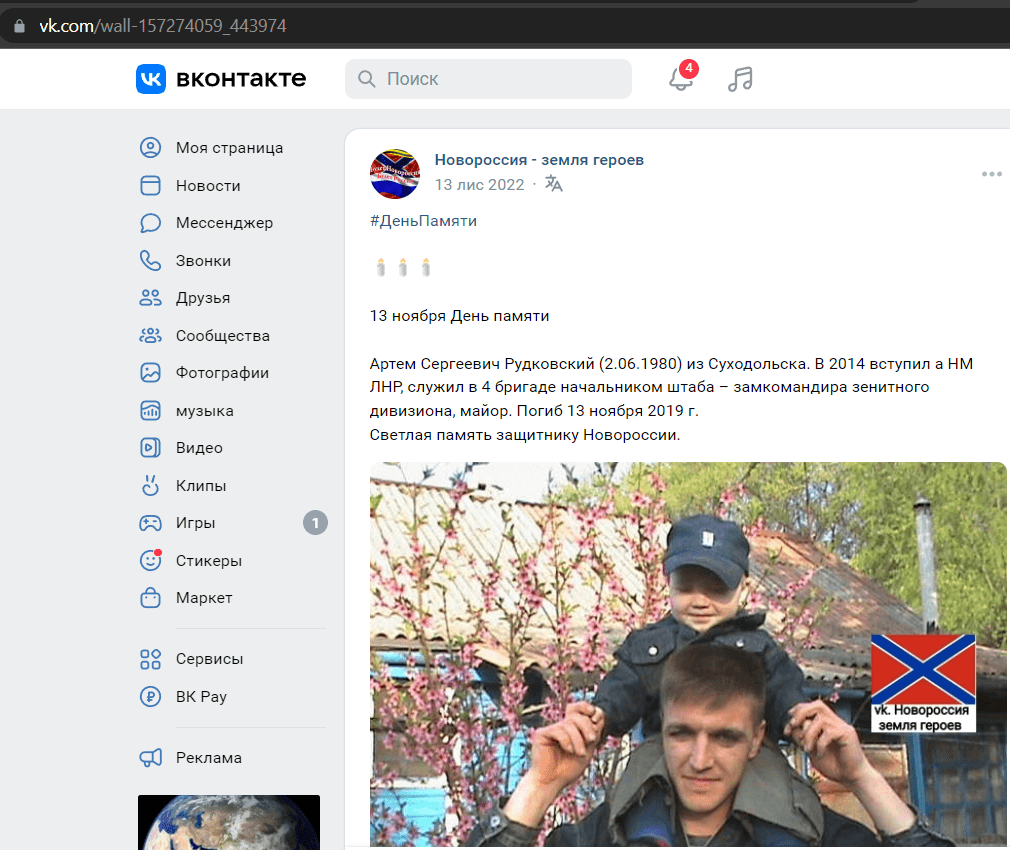Click the Игры gamepad icon

tap(151, 523)
